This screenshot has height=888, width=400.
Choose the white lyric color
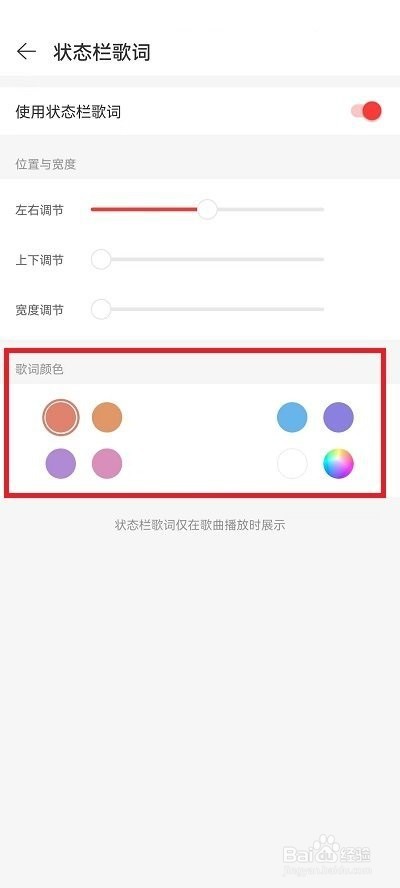tap(292, 464)
